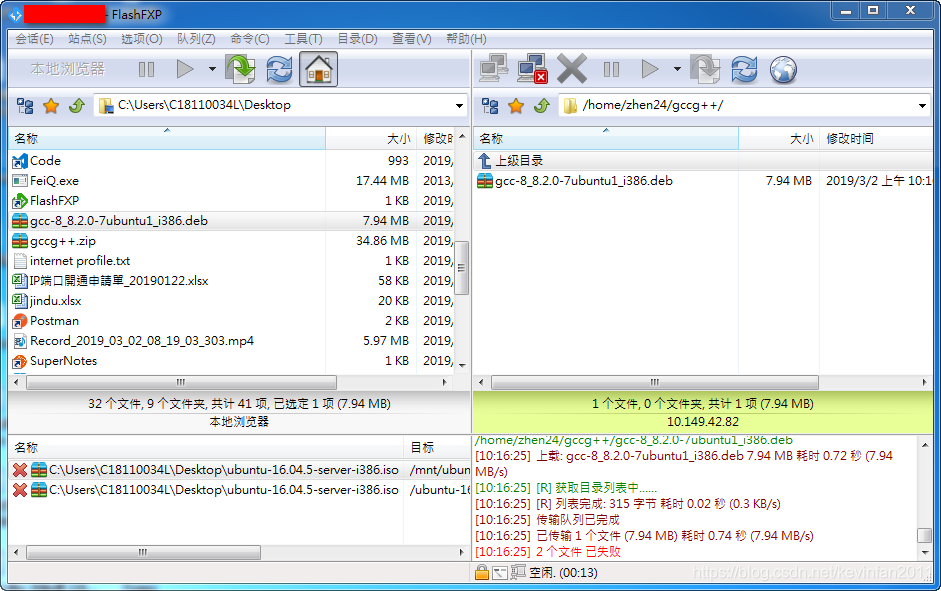This screenshot has width=941, height=591.
Task: Expand the local path dropdown
Action: point(459,106)
